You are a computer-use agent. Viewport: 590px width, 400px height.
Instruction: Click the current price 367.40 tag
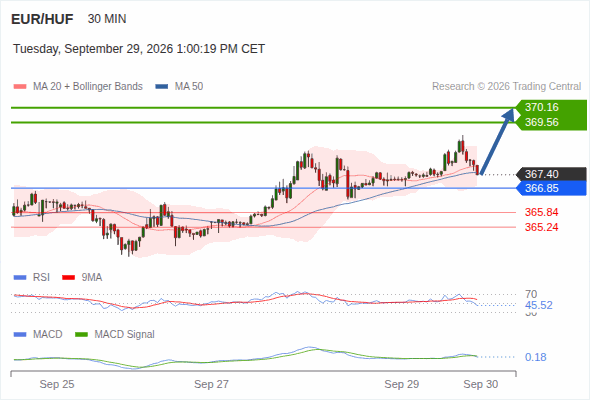pos(551,174)
